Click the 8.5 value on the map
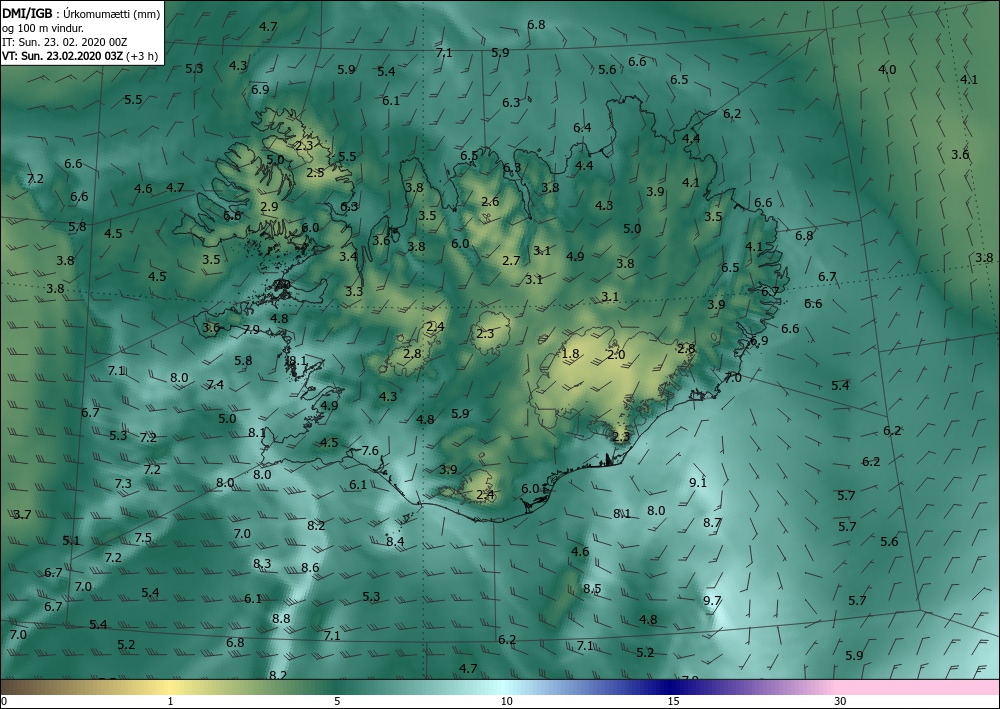This screenshot has height=709, width=1000. [592, 588]
